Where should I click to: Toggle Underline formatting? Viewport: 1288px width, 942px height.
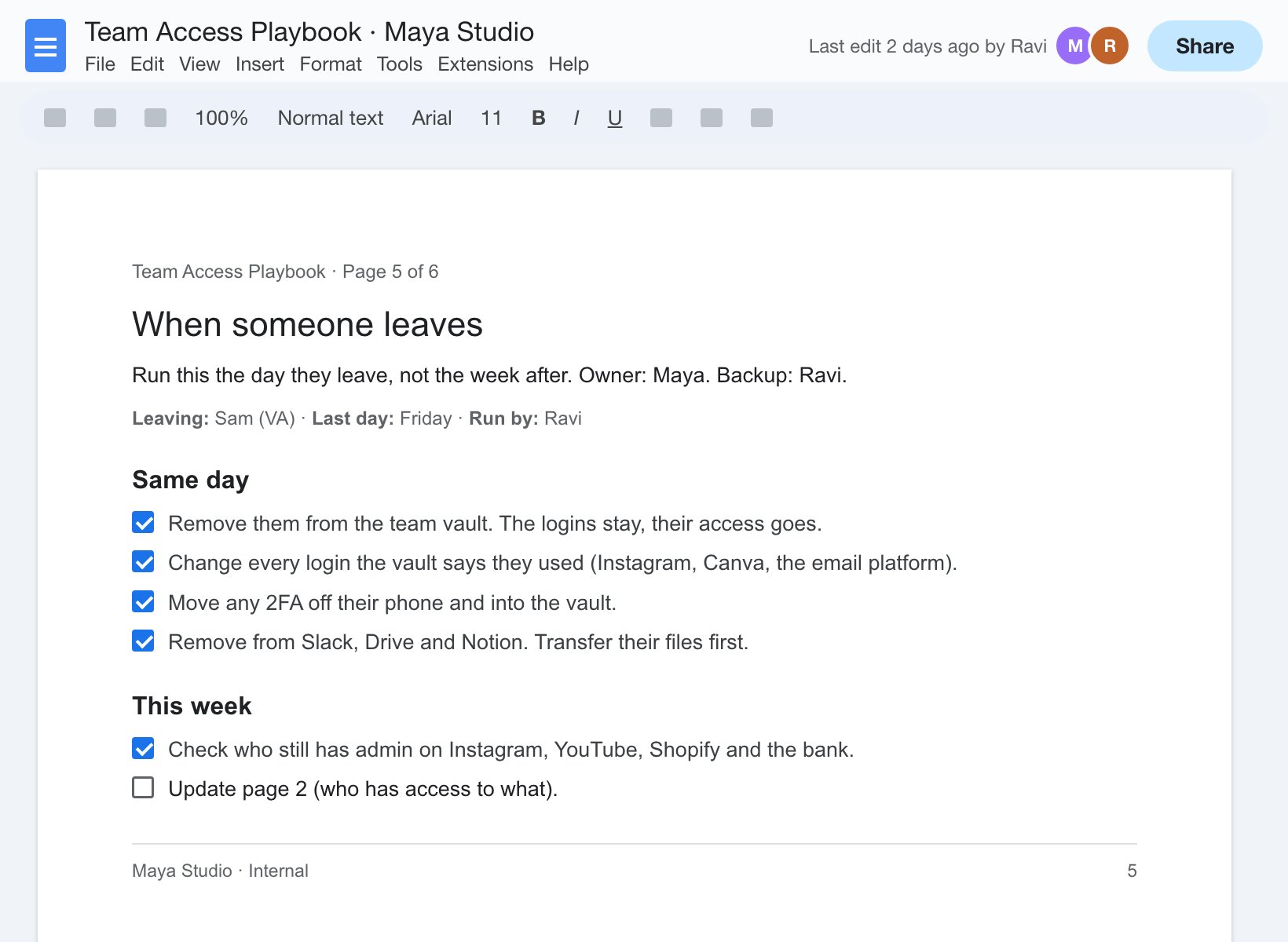pyautogui.click(x=615, y=118)
